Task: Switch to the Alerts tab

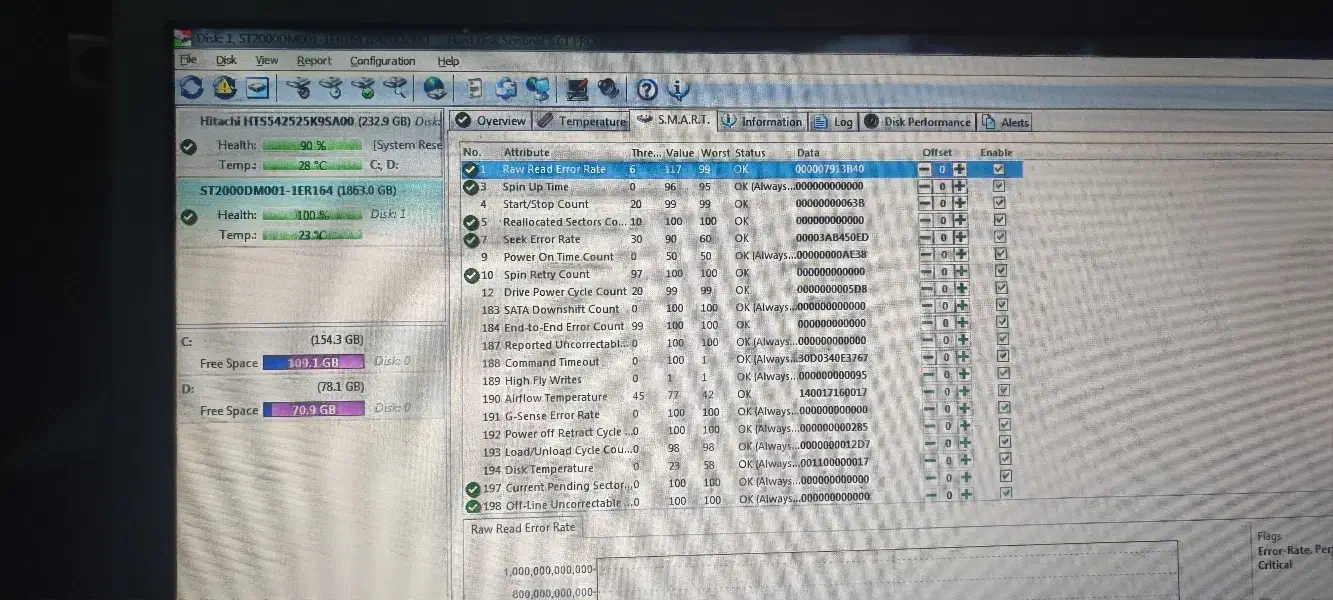Action: 1005,122
